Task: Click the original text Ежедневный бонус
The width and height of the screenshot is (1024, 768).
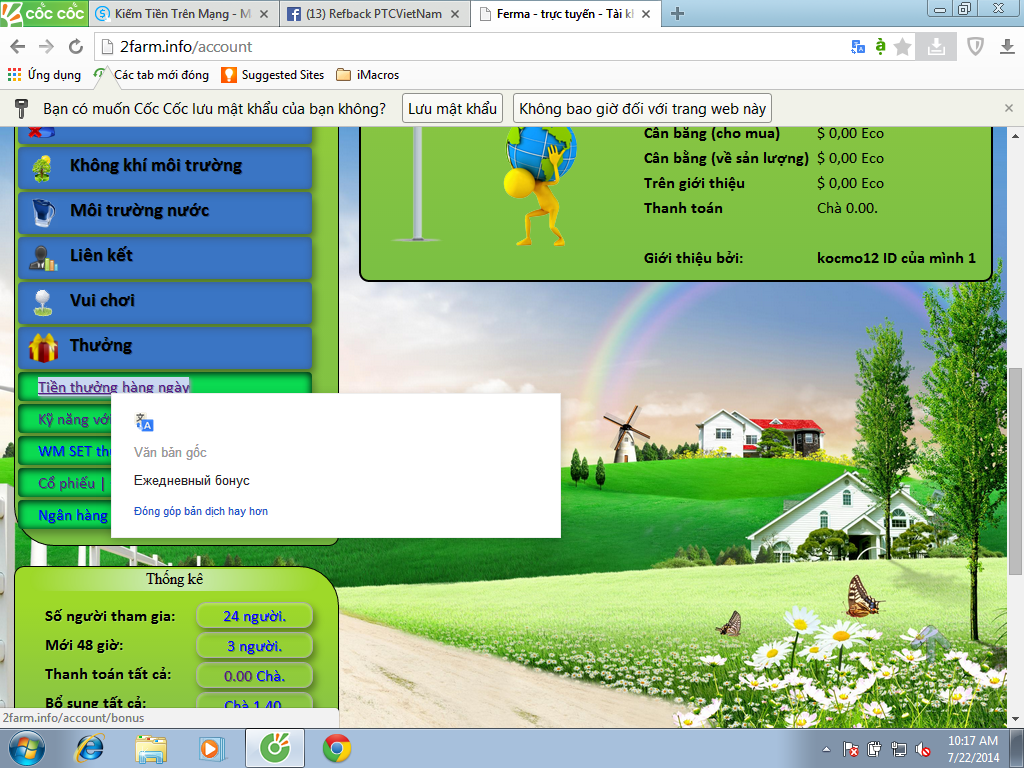Action: 192,481
